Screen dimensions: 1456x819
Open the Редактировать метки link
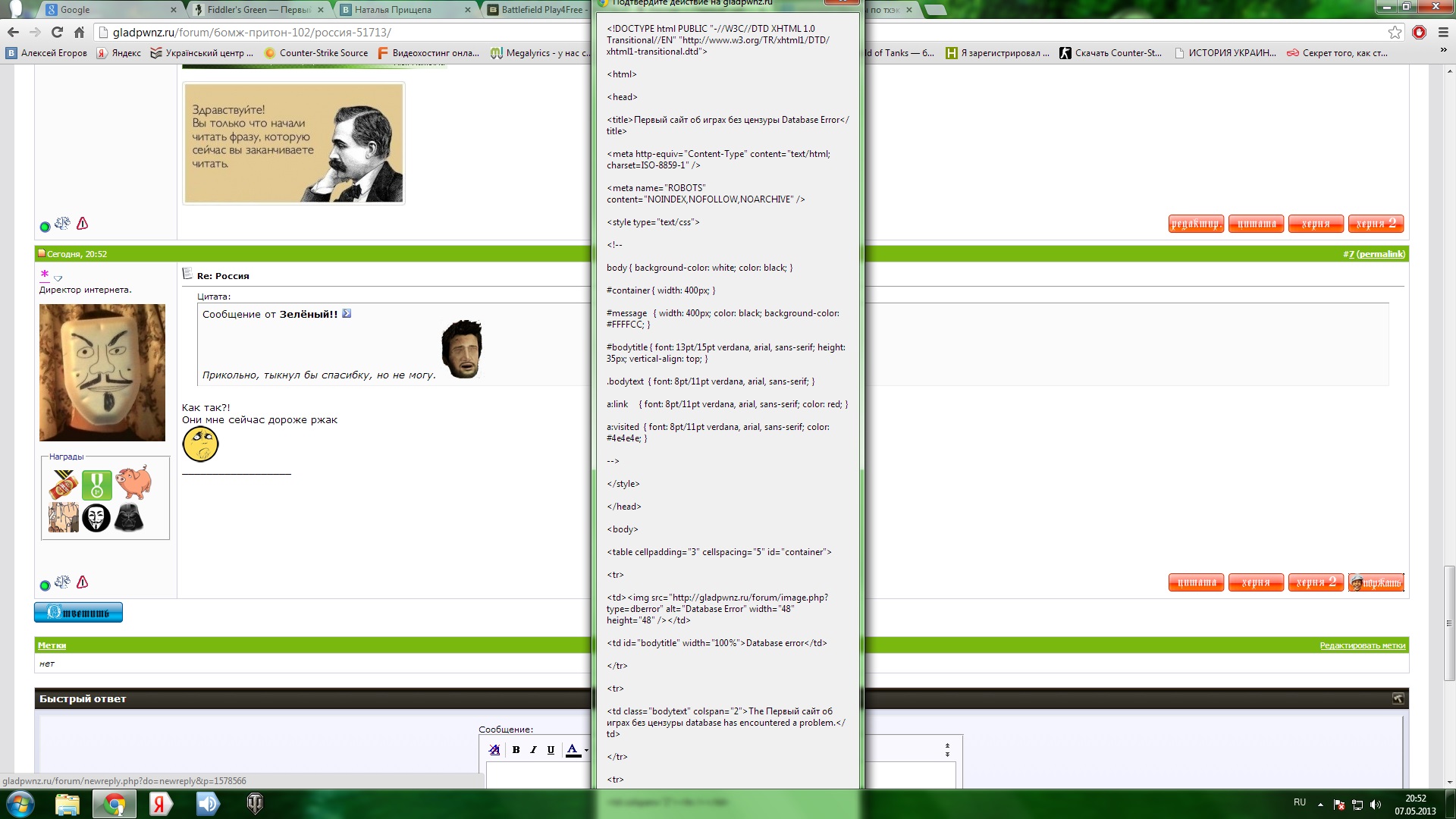click(1362, 645)
